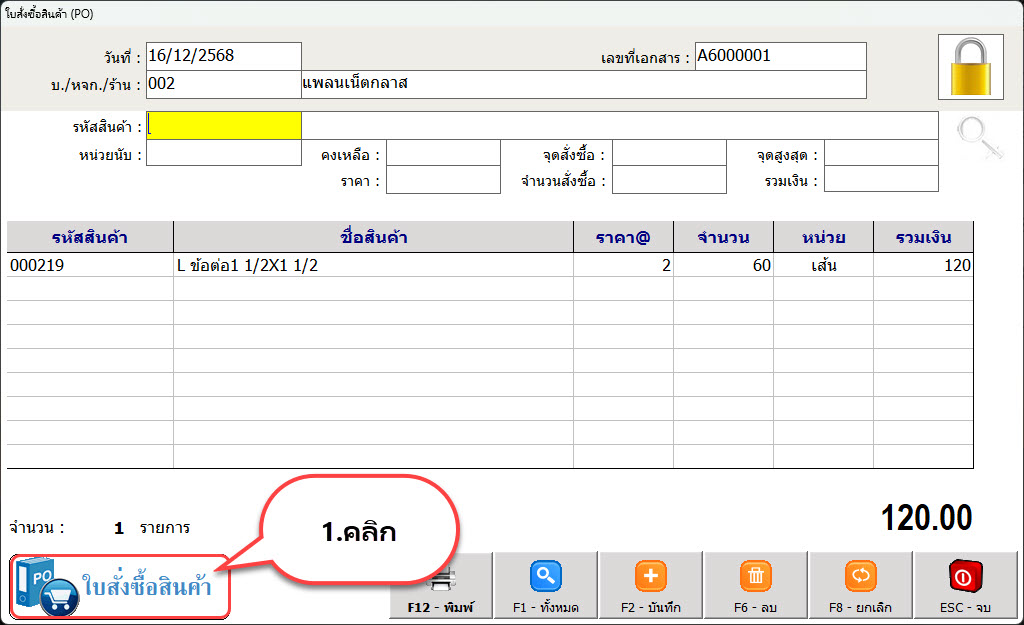Click the order quantity input field
Viewport: 1024px width, 625px height.
[669, 181]
